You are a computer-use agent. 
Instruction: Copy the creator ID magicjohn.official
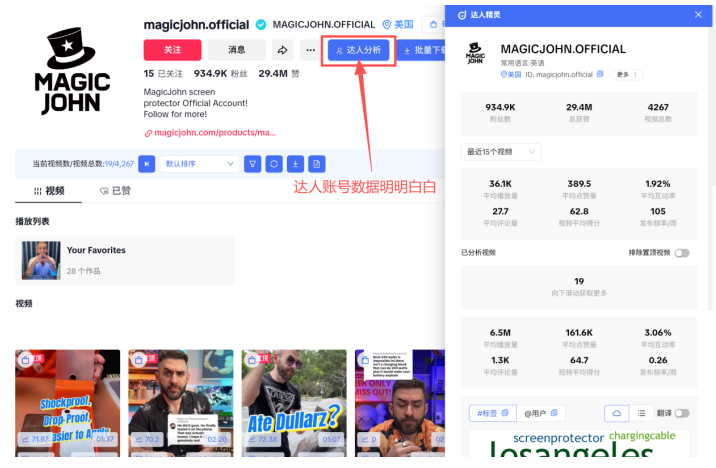coord(600,74)
